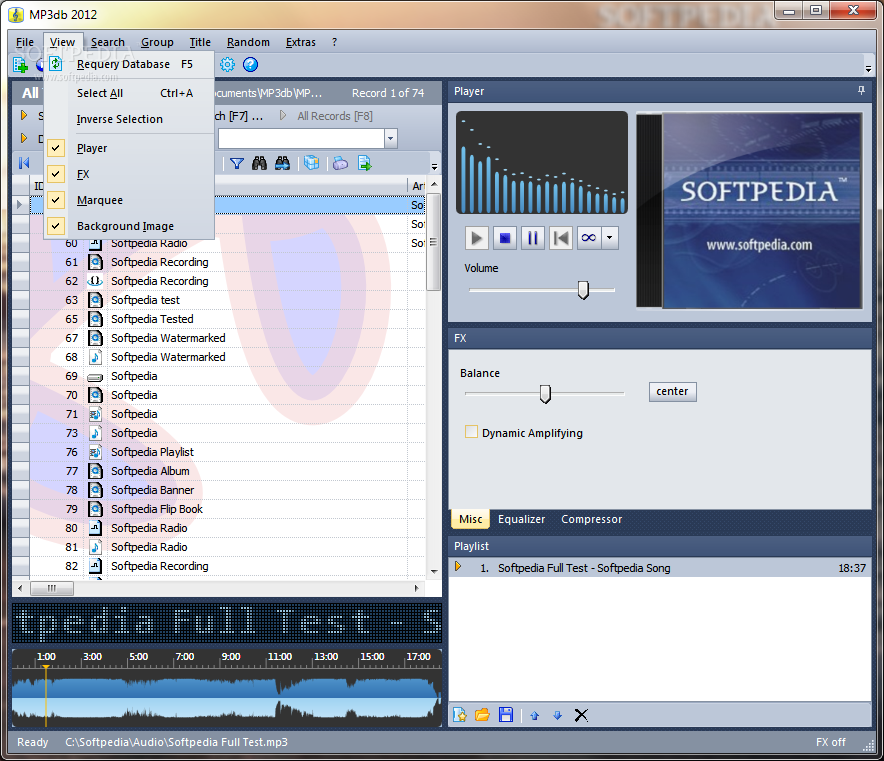Enable the Dynamic Amplifying checkbox
This screenshot has height=761, width=884.
click(471, 432)
